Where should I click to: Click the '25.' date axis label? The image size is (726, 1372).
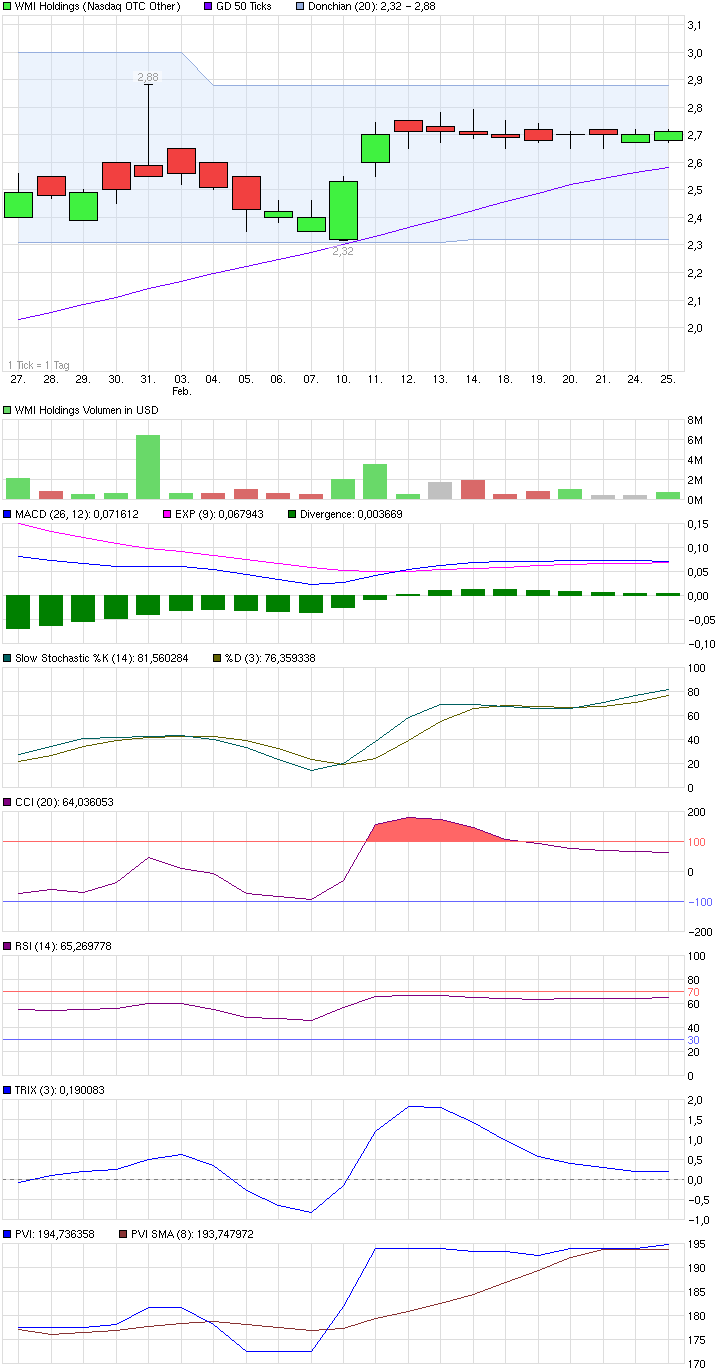point(668,380)
